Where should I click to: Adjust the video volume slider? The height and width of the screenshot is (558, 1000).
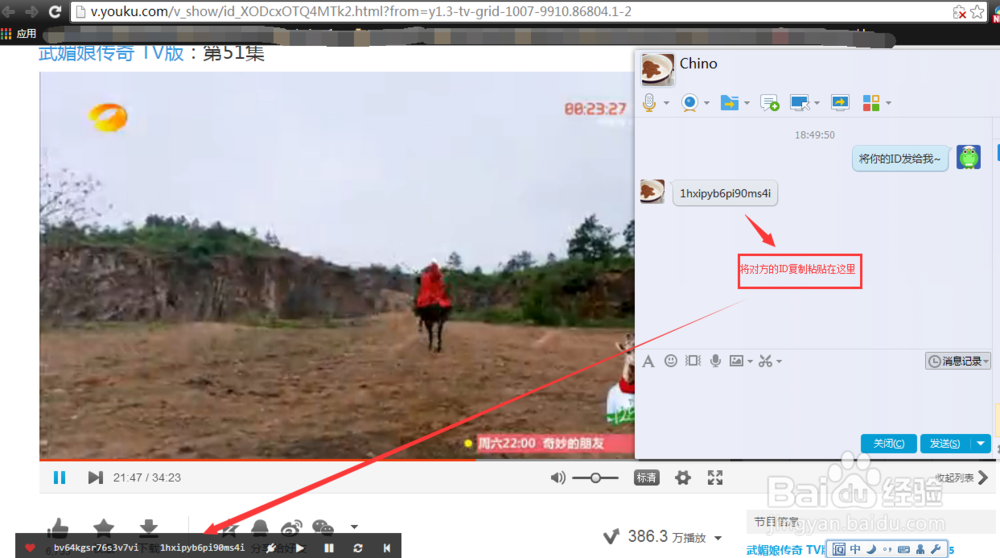point(595,478)
